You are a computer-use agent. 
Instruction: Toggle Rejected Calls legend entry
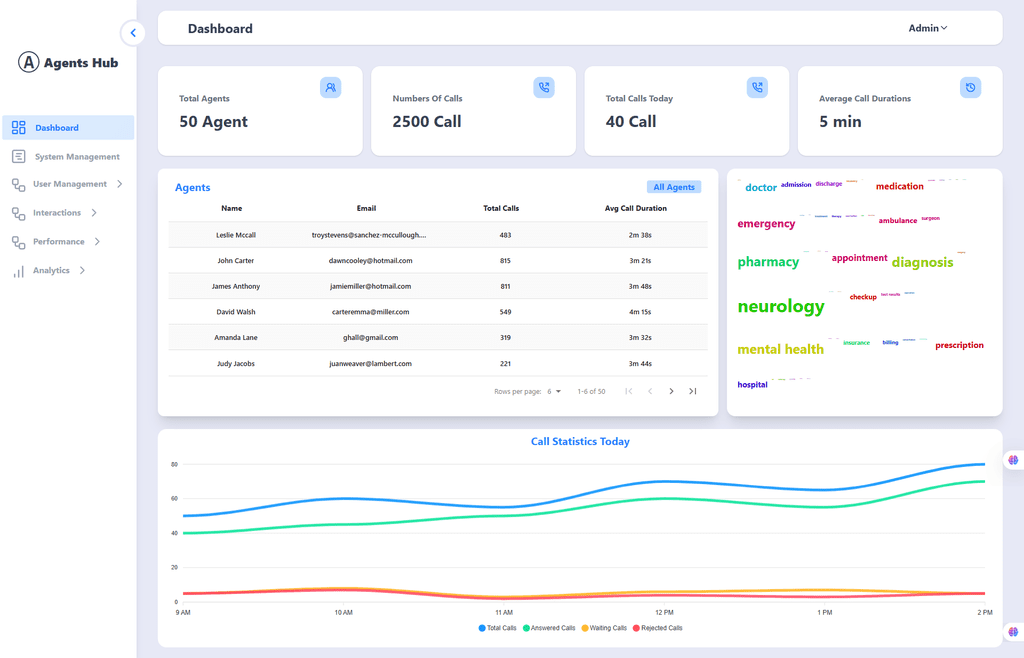pyautogui.click(x=658, y=628)
